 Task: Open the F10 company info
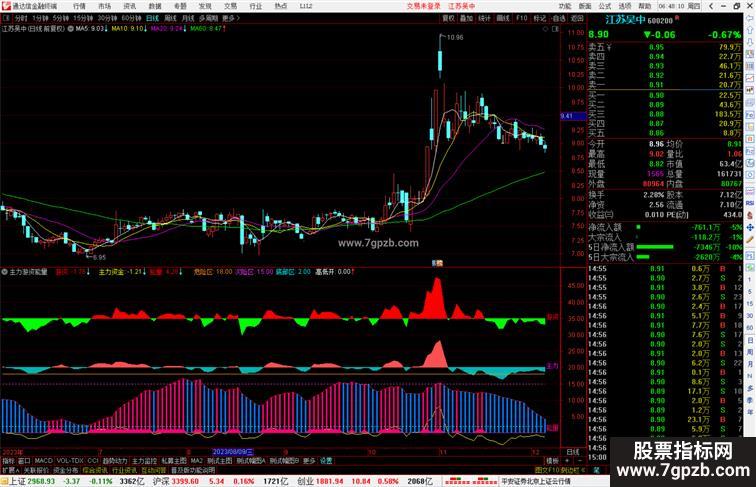tap(522, 18)
